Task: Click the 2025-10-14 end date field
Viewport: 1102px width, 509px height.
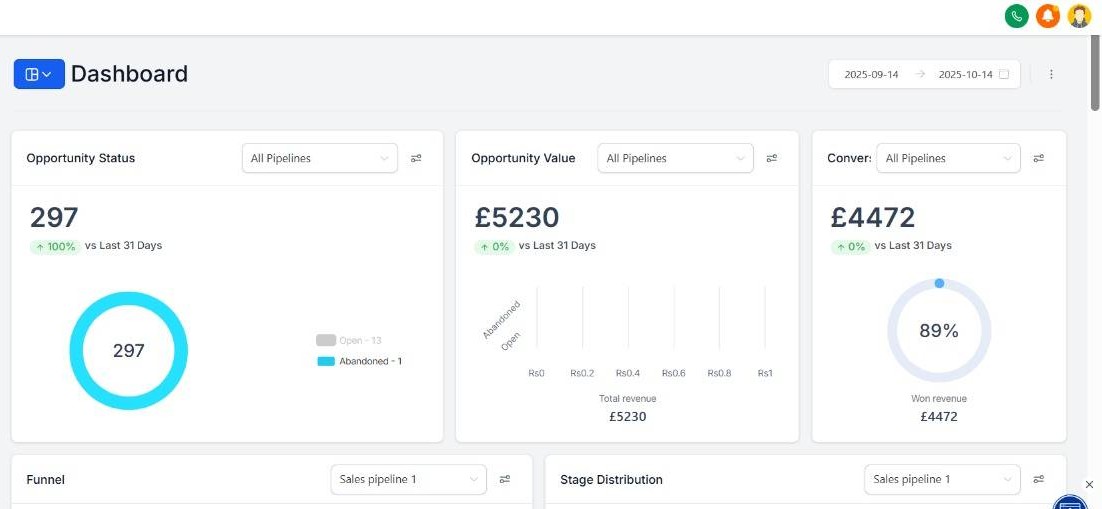Action: tap(966, 75)
